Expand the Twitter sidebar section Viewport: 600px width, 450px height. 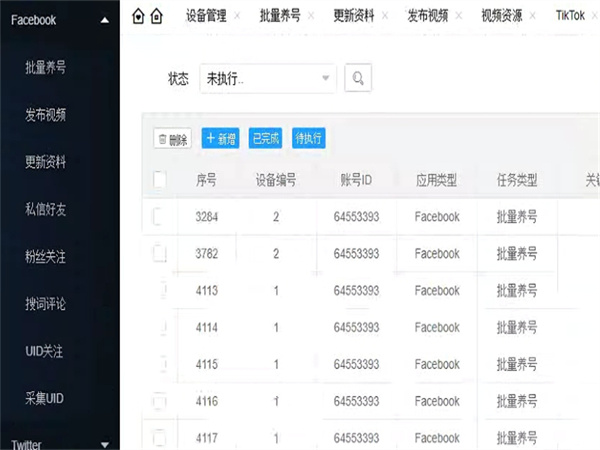104,444
